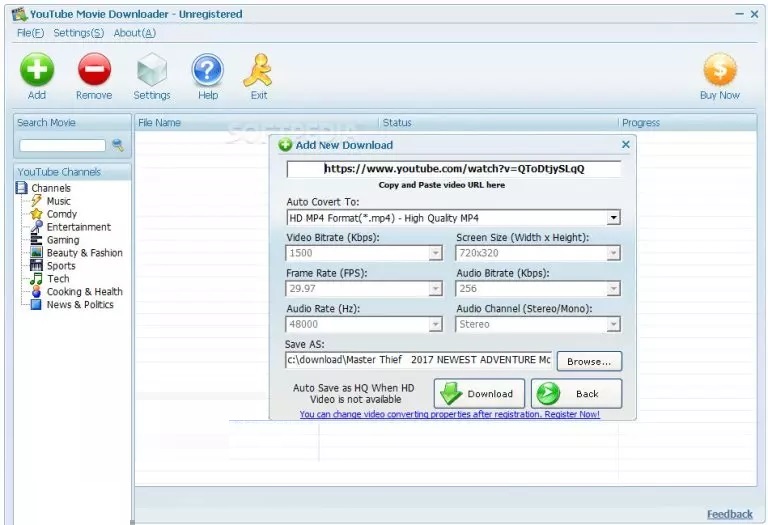Image resolution: width=768 pixels, height=525 pixels.
Task: Open Settings via the cube toolbar icon
Action: point(152,70)
